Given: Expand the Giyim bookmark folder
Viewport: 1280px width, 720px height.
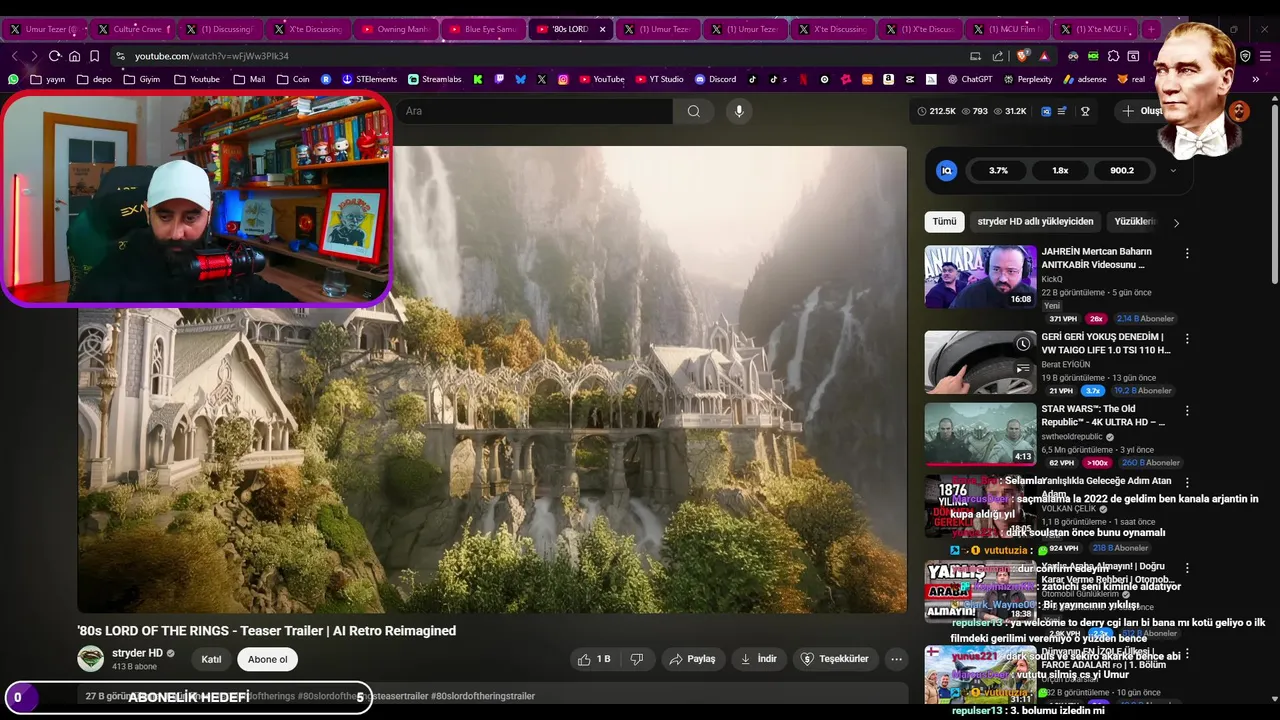Looking at the screenshot, I should point(141,79).
